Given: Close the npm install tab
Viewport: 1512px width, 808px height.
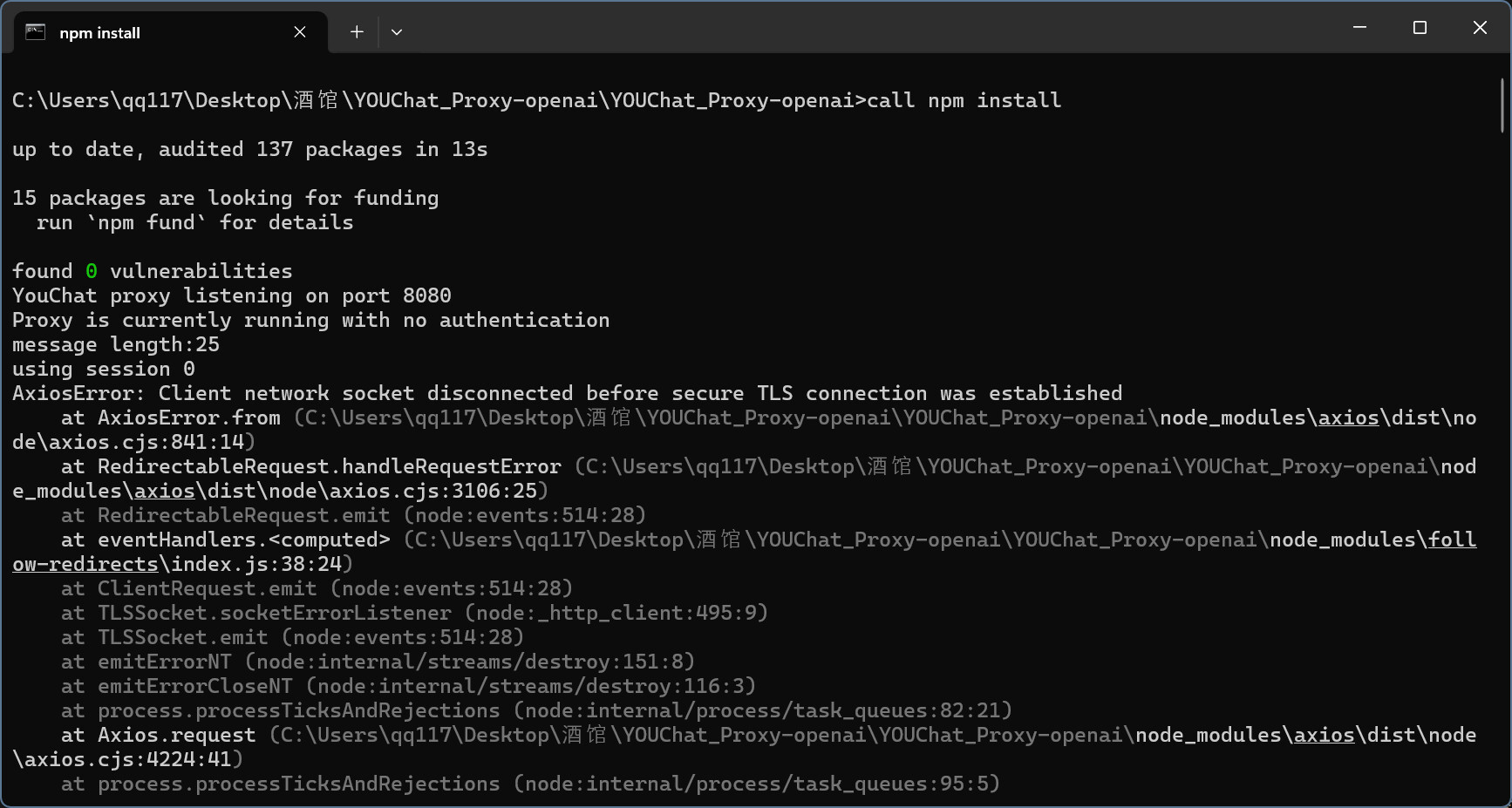Looking at the screenshot, I should (300, 32).
